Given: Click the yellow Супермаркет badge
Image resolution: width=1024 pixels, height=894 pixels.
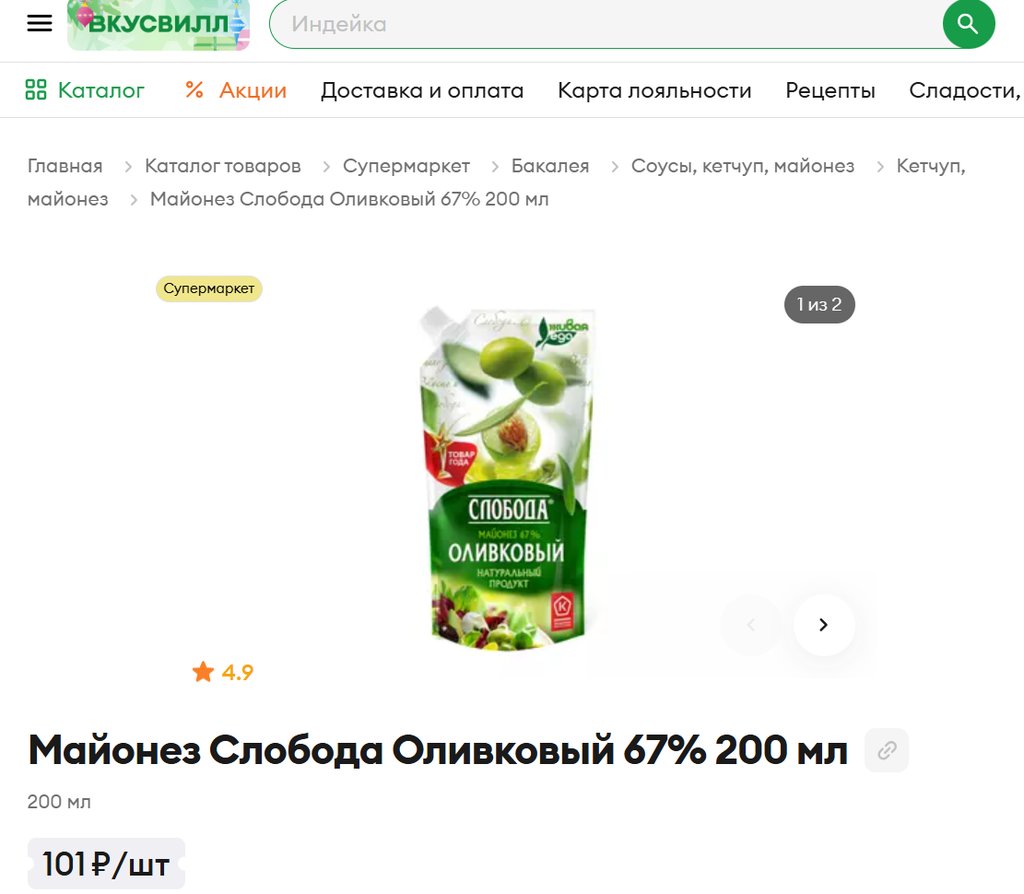Looking at the screenshot, I should [x=209, y=289].
